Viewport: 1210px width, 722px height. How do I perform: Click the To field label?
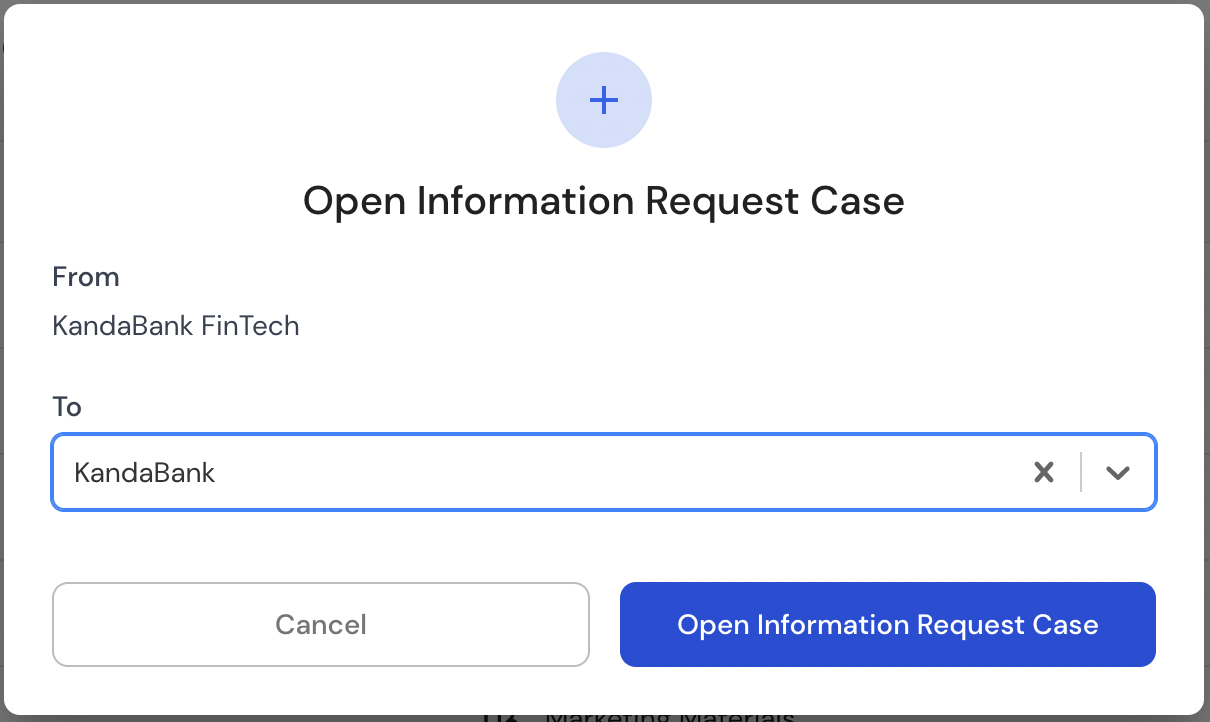click(67, 407)
